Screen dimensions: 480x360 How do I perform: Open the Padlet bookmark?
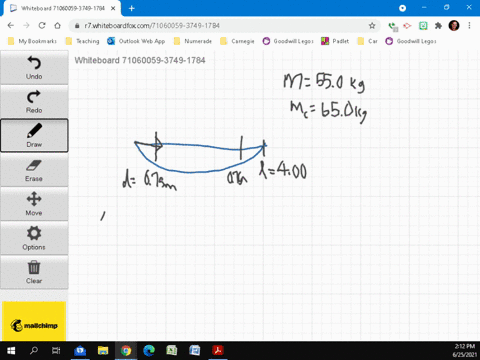click(335, 41)
